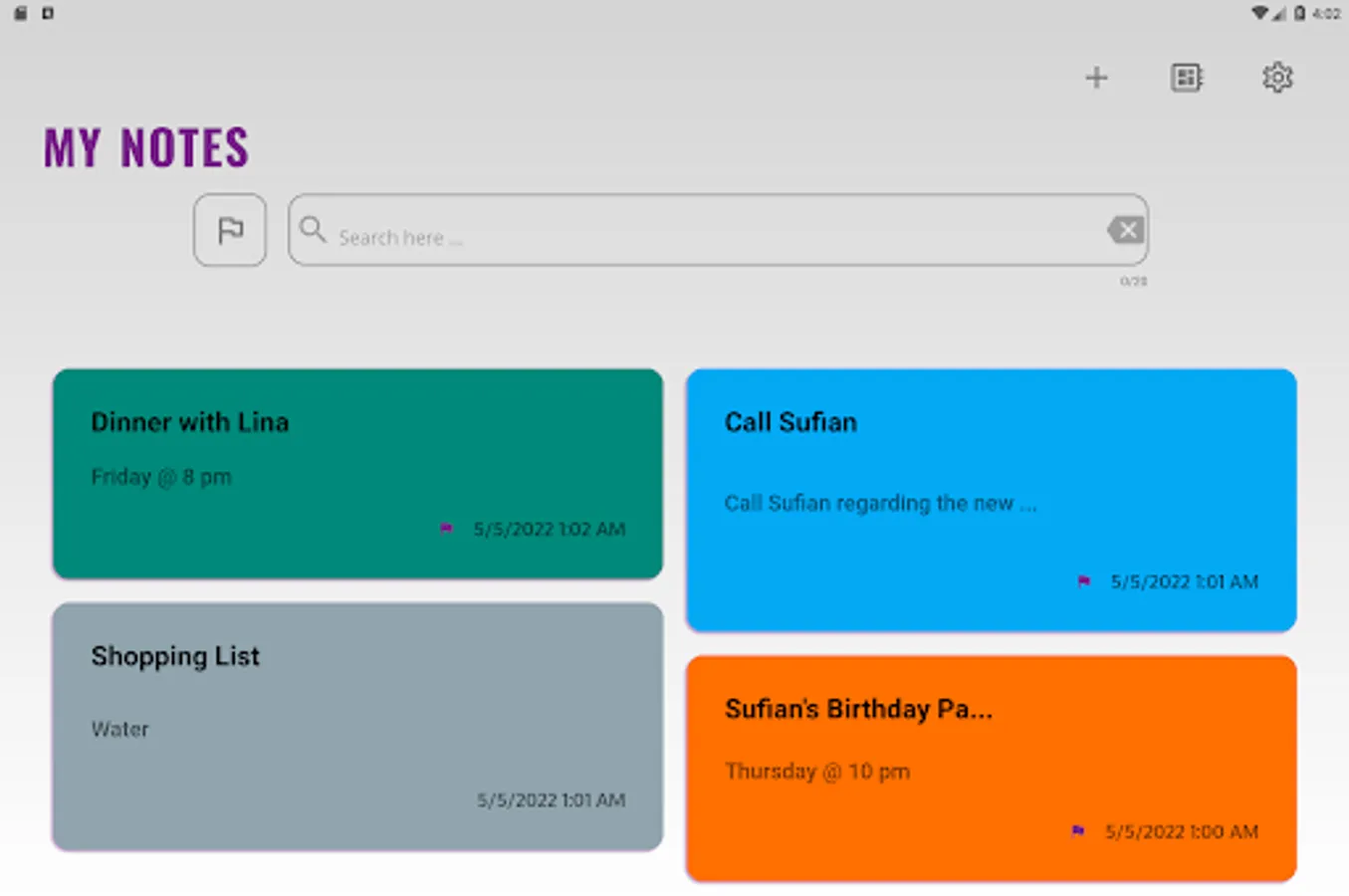Switch notes layout view icon

pos(1186,78)
